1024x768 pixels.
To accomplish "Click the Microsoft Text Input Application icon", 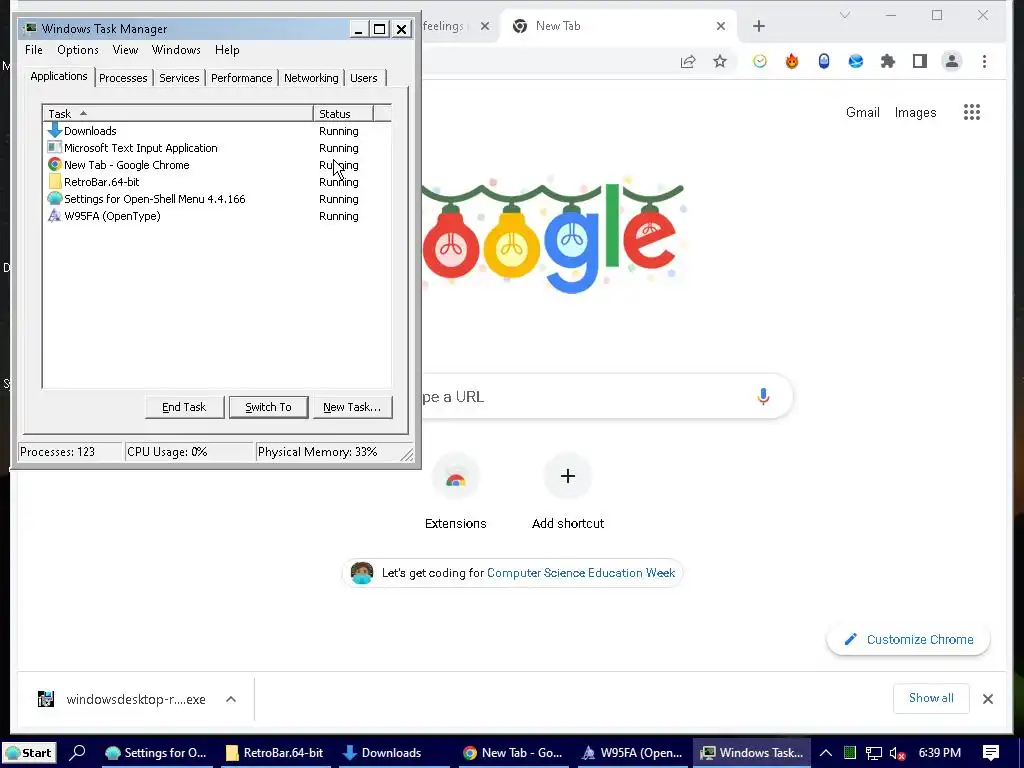I will pos(55,148).
